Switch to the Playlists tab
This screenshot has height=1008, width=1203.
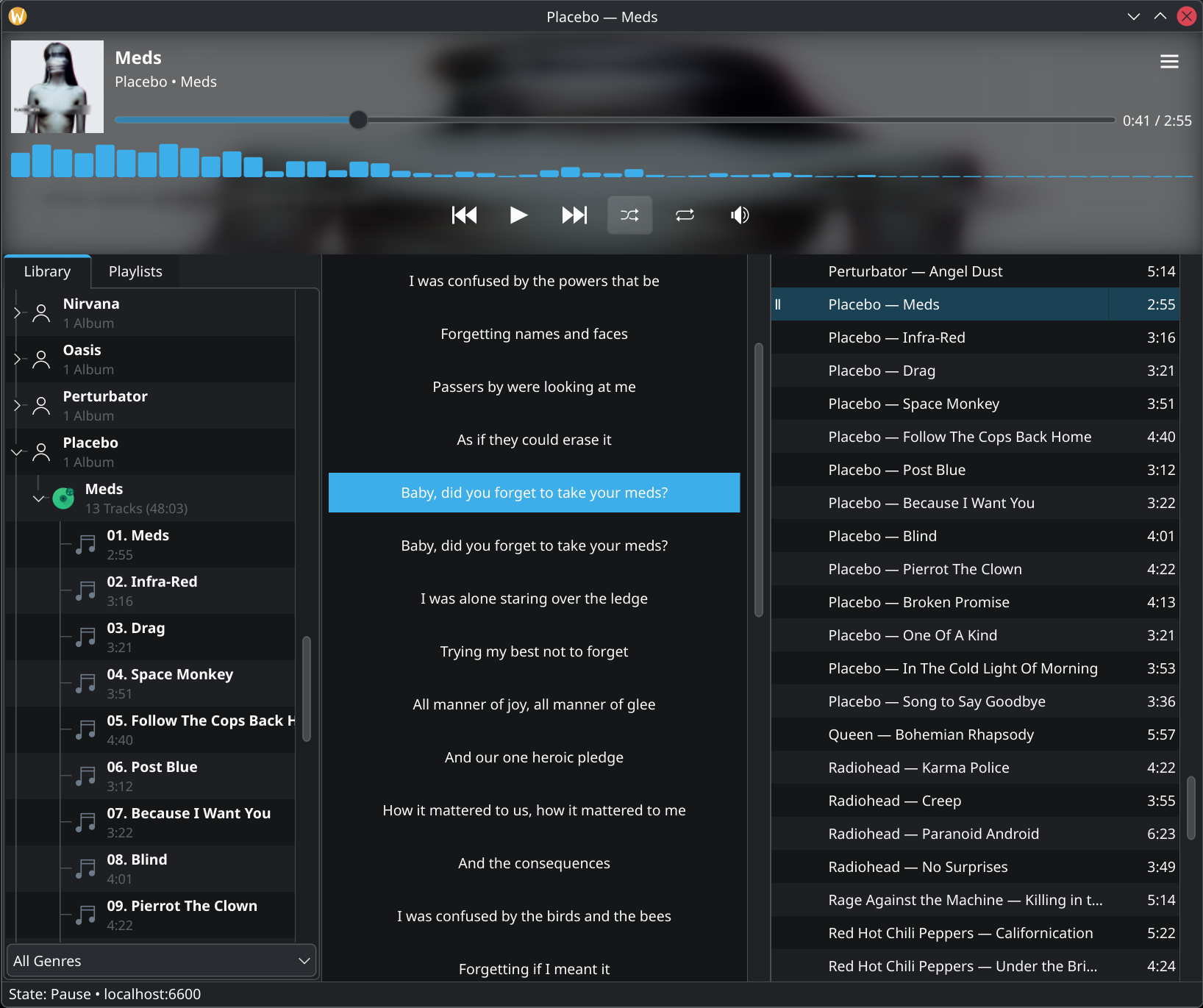135,271
